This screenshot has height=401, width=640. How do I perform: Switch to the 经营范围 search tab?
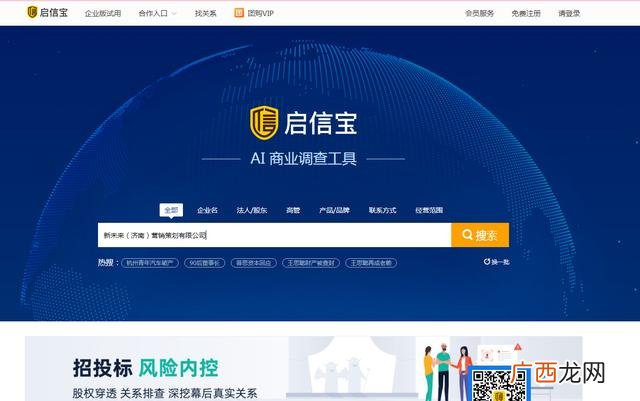click(x=429, y=210)
